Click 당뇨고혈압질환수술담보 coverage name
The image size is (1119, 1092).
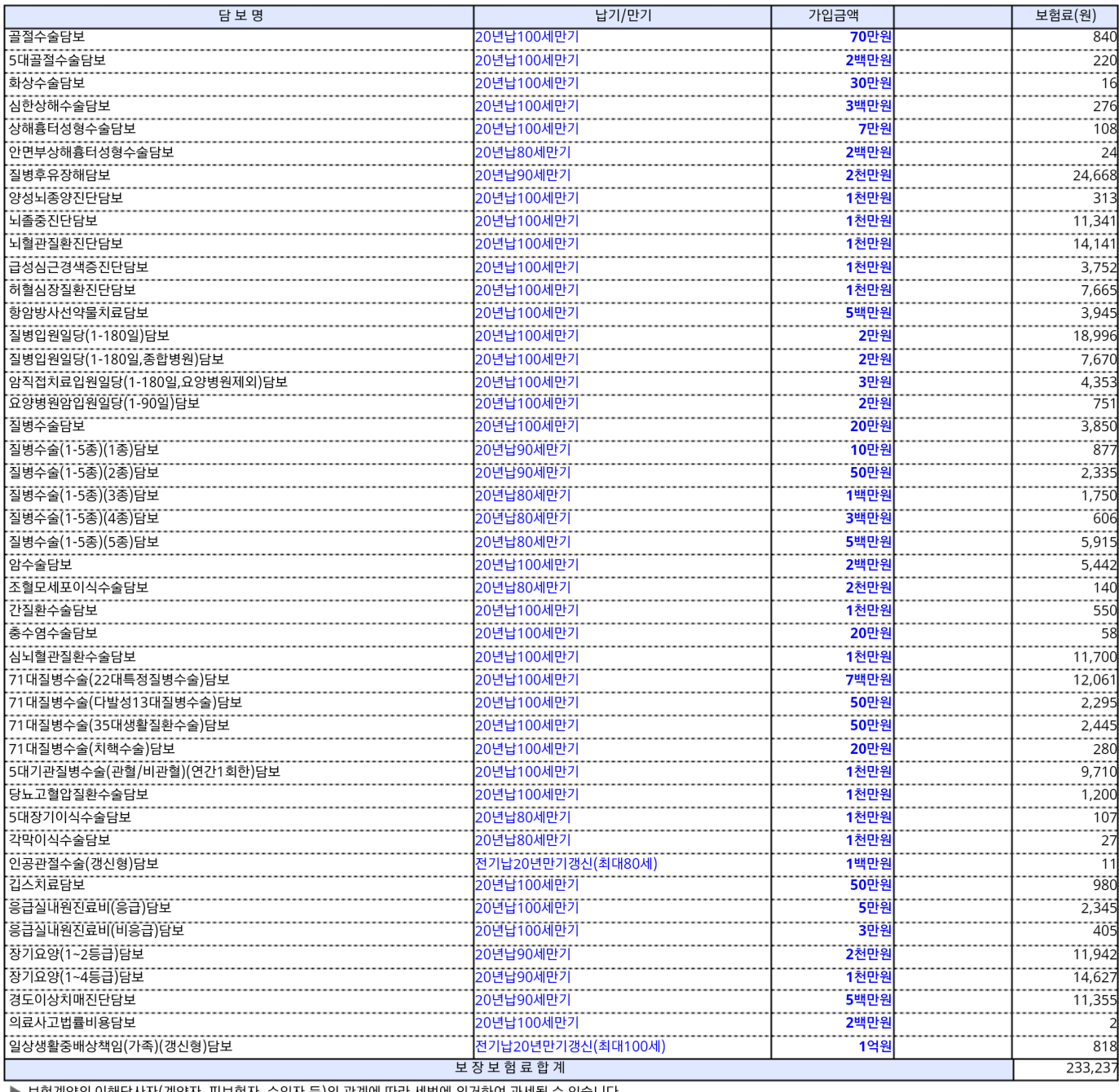(x=78, y=795)
